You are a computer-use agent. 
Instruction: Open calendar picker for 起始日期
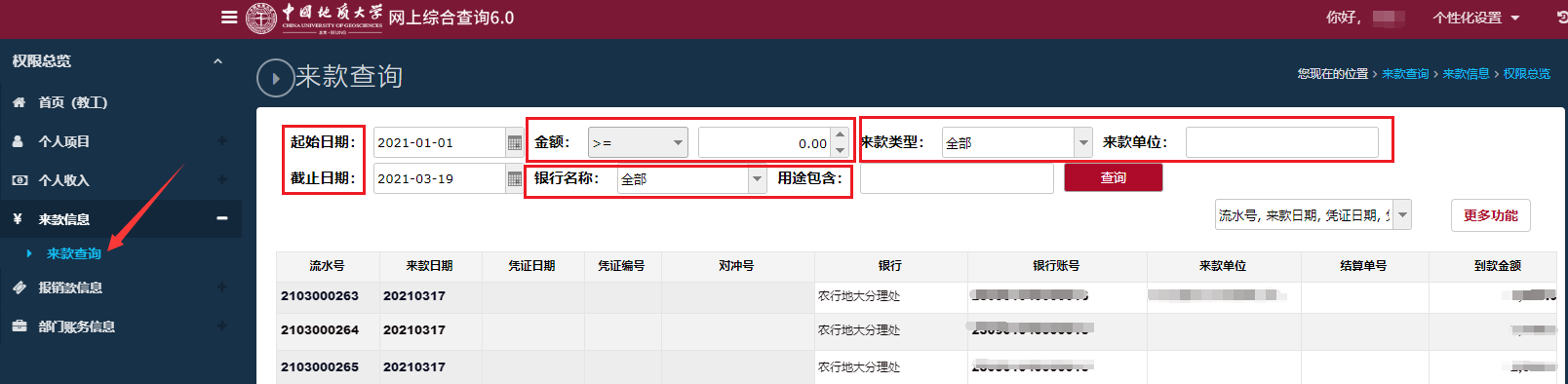tap(515, 143)
